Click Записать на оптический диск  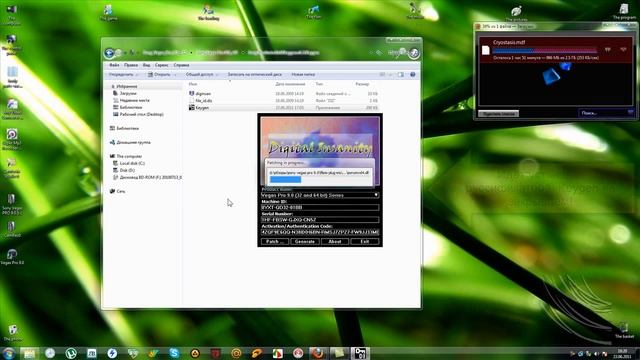point(255,75)
